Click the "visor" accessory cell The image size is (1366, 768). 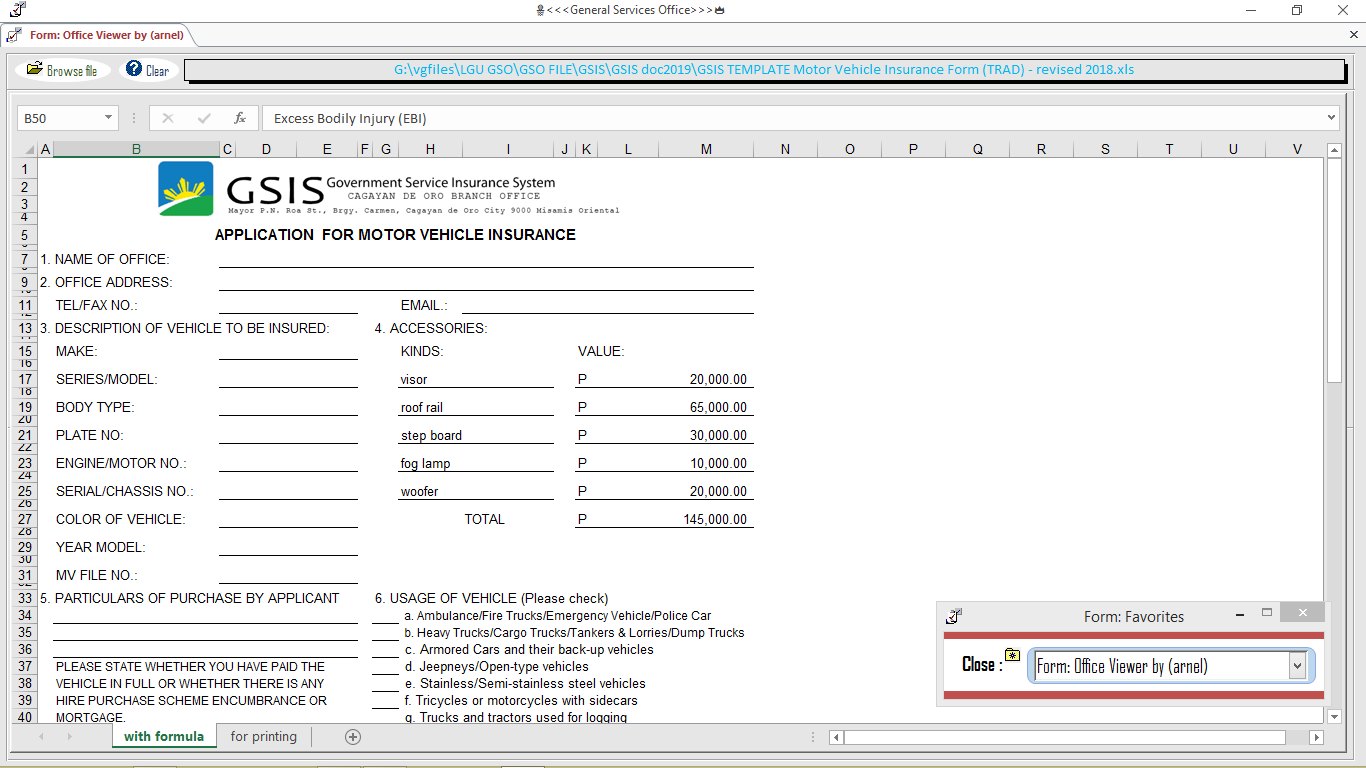(x=476, y=379)
